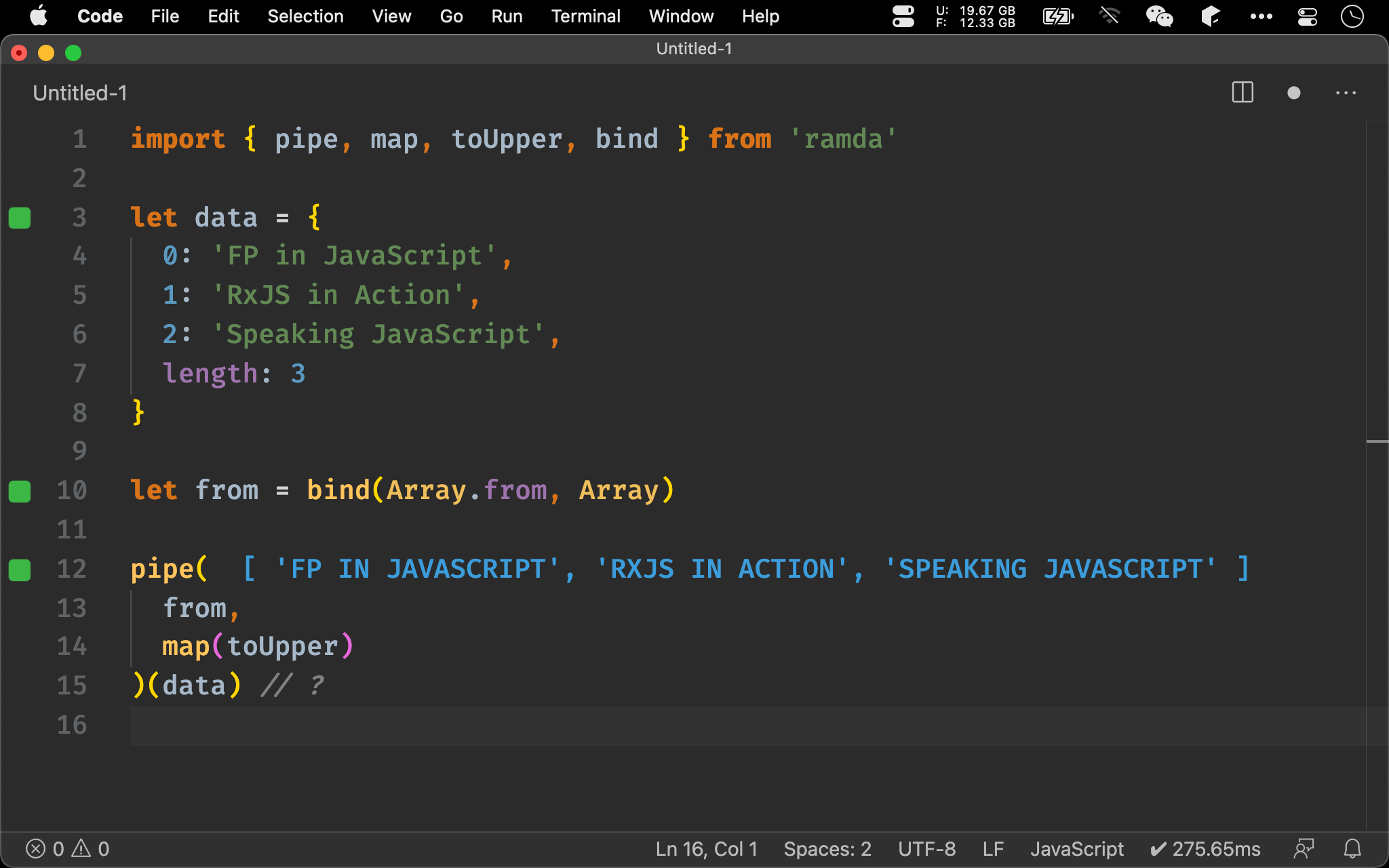Image resolution: width=1389 pixels, height=868 pixels.
Task: Click the inline result 'RXJS IN ACTION'
Action: click(x=722, y=569)
